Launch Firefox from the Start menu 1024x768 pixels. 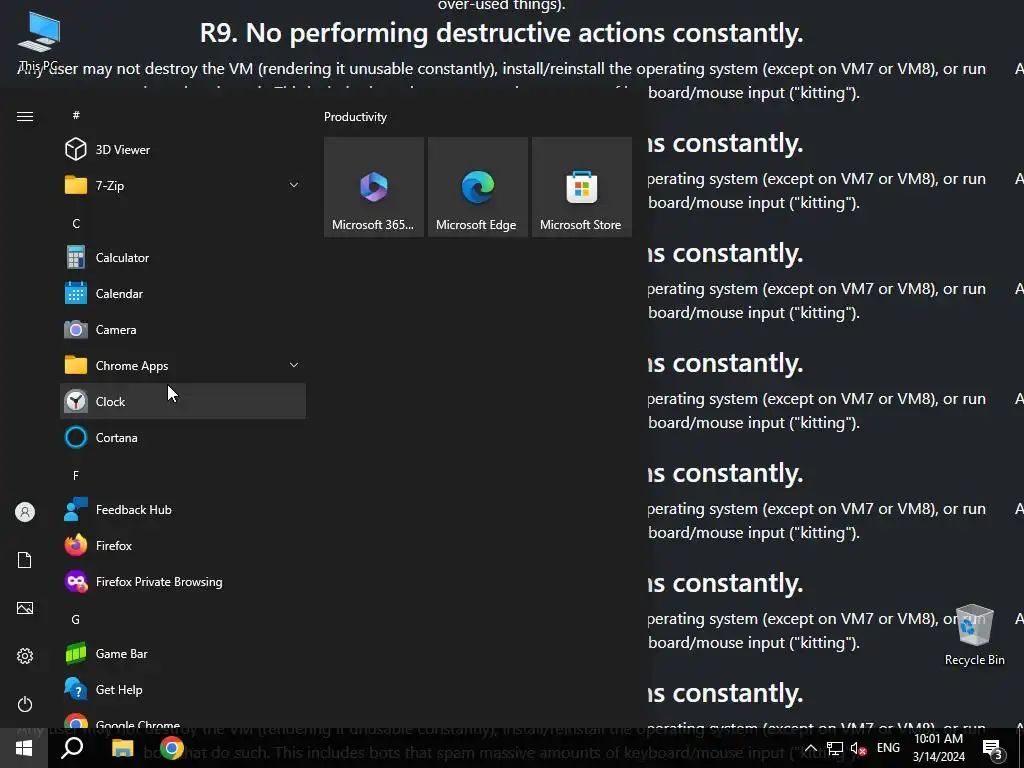tap(183, 545)
